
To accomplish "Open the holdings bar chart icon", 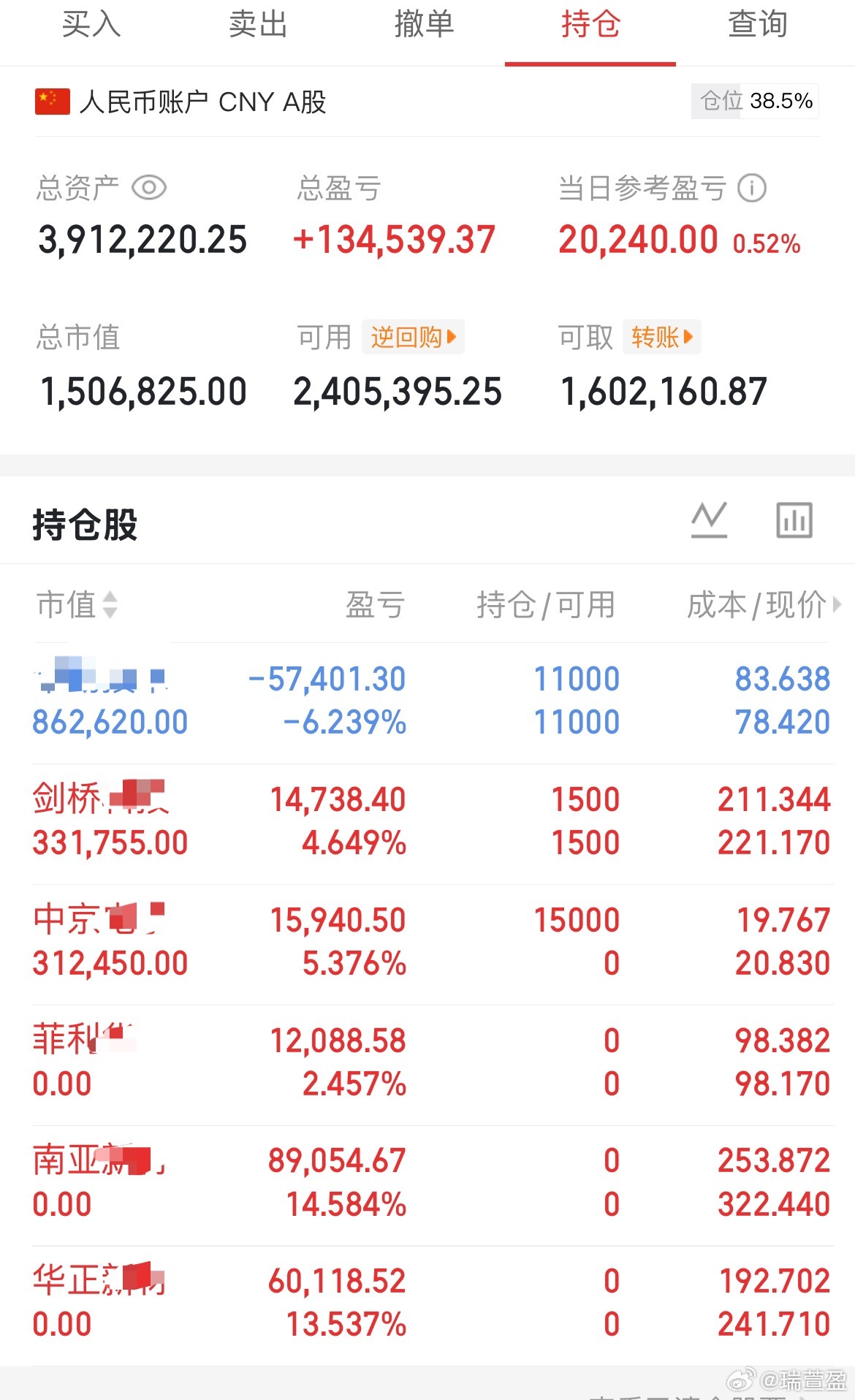I will (x=794, y=520).
